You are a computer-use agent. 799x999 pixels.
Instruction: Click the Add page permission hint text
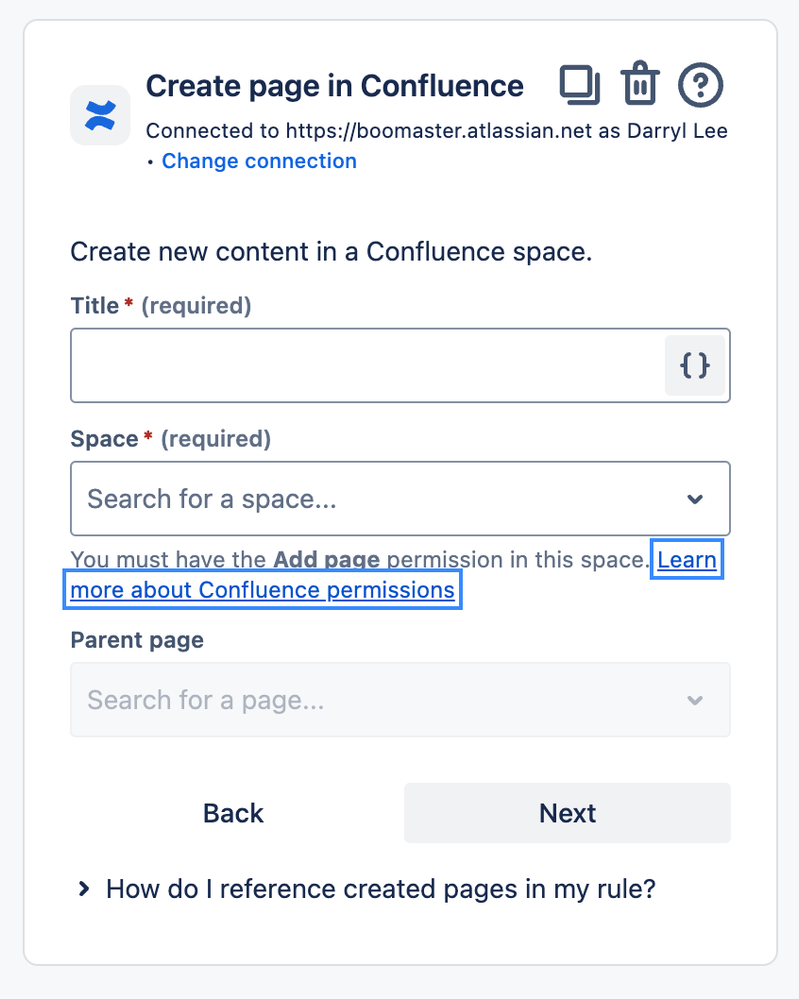[360, 560]
